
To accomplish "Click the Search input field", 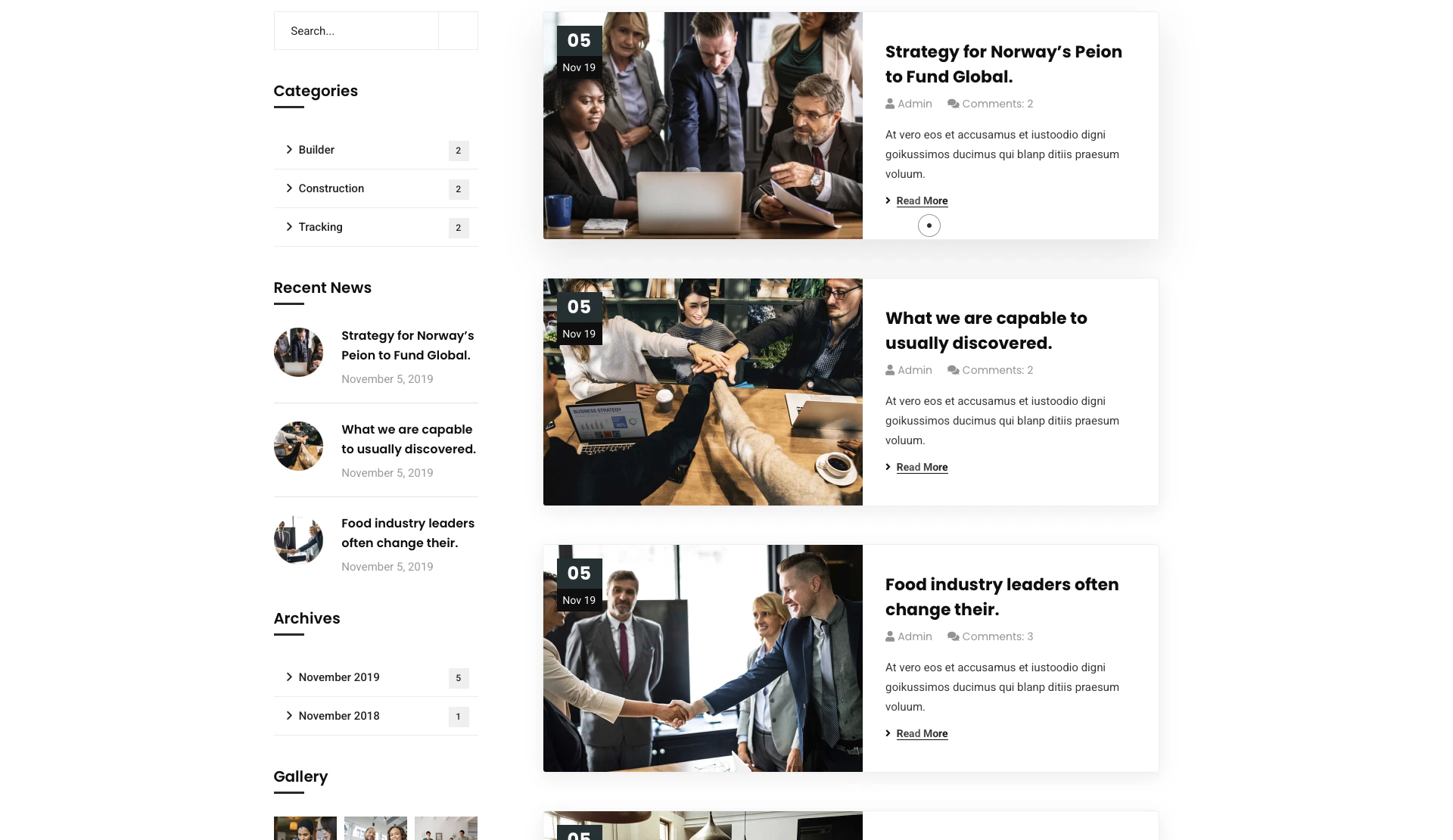I will coord(356,31).
